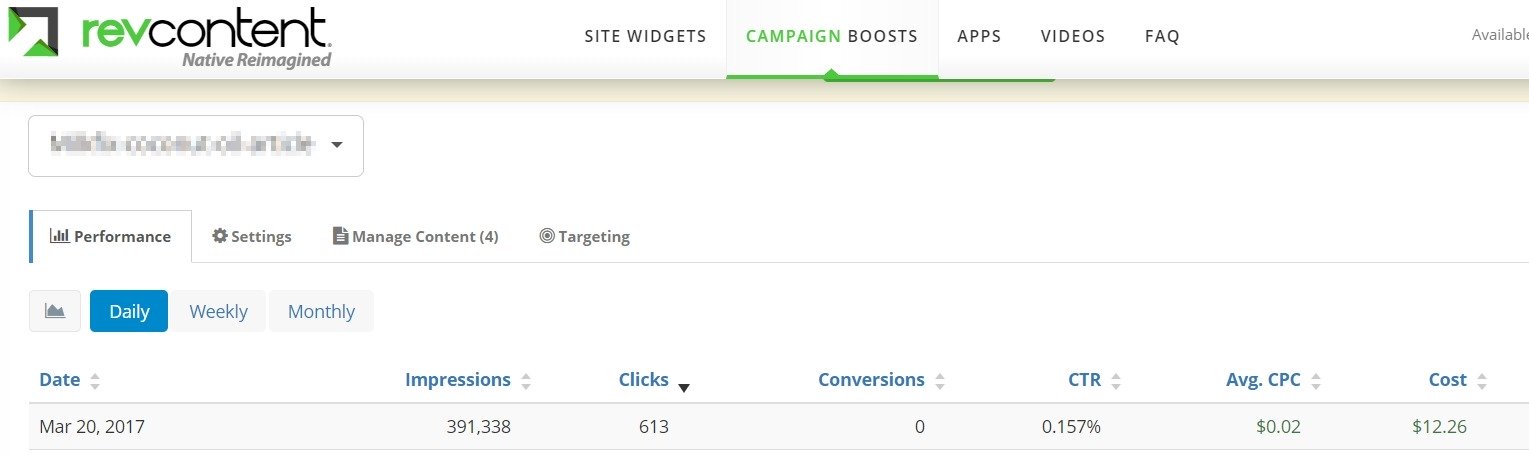The height and width of the screenshot is (456, 1529).
Task: Go to Site Widgets
Action: tap(646, 36)
